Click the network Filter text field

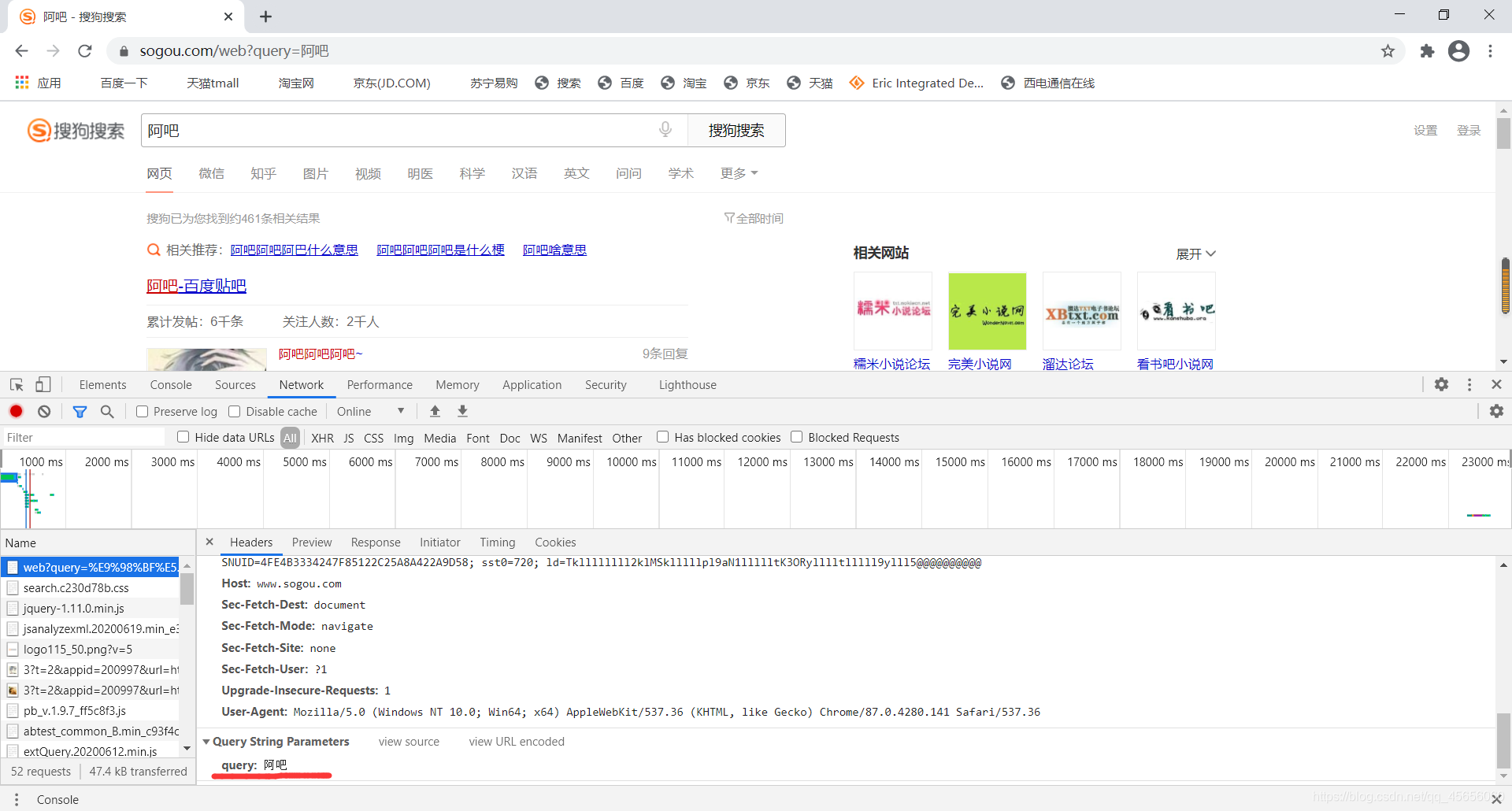click(x=83, y=438)
